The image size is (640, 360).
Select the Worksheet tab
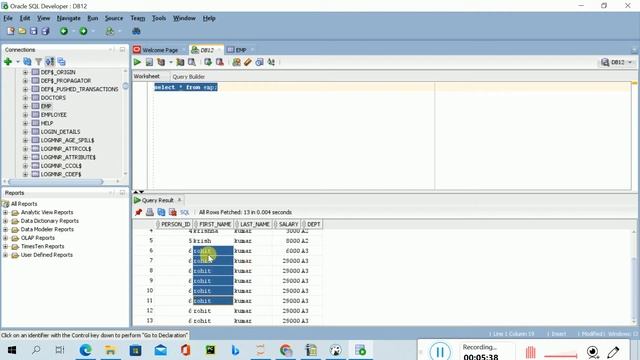(147, 76)
